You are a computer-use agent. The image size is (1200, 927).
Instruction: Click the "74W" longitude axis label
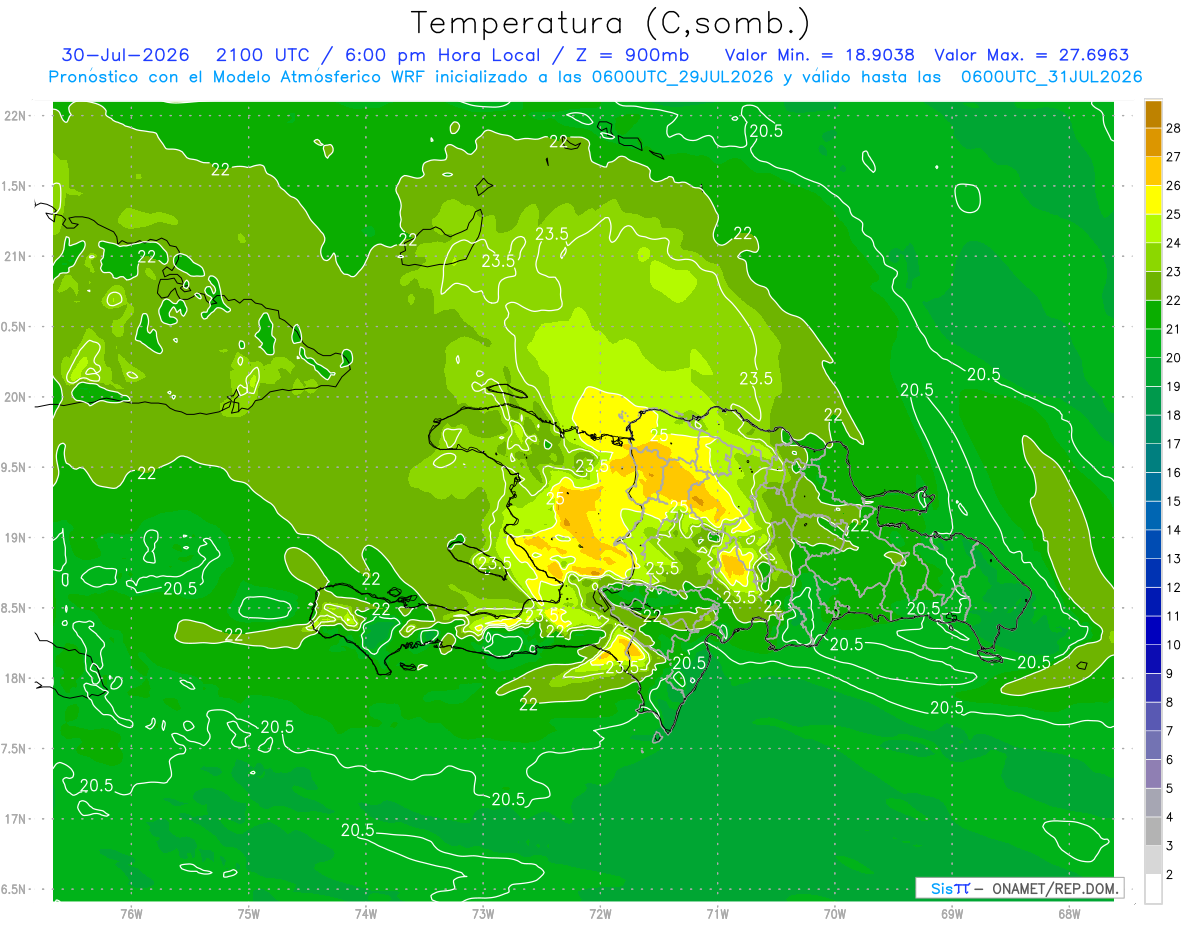pos(366,913)
